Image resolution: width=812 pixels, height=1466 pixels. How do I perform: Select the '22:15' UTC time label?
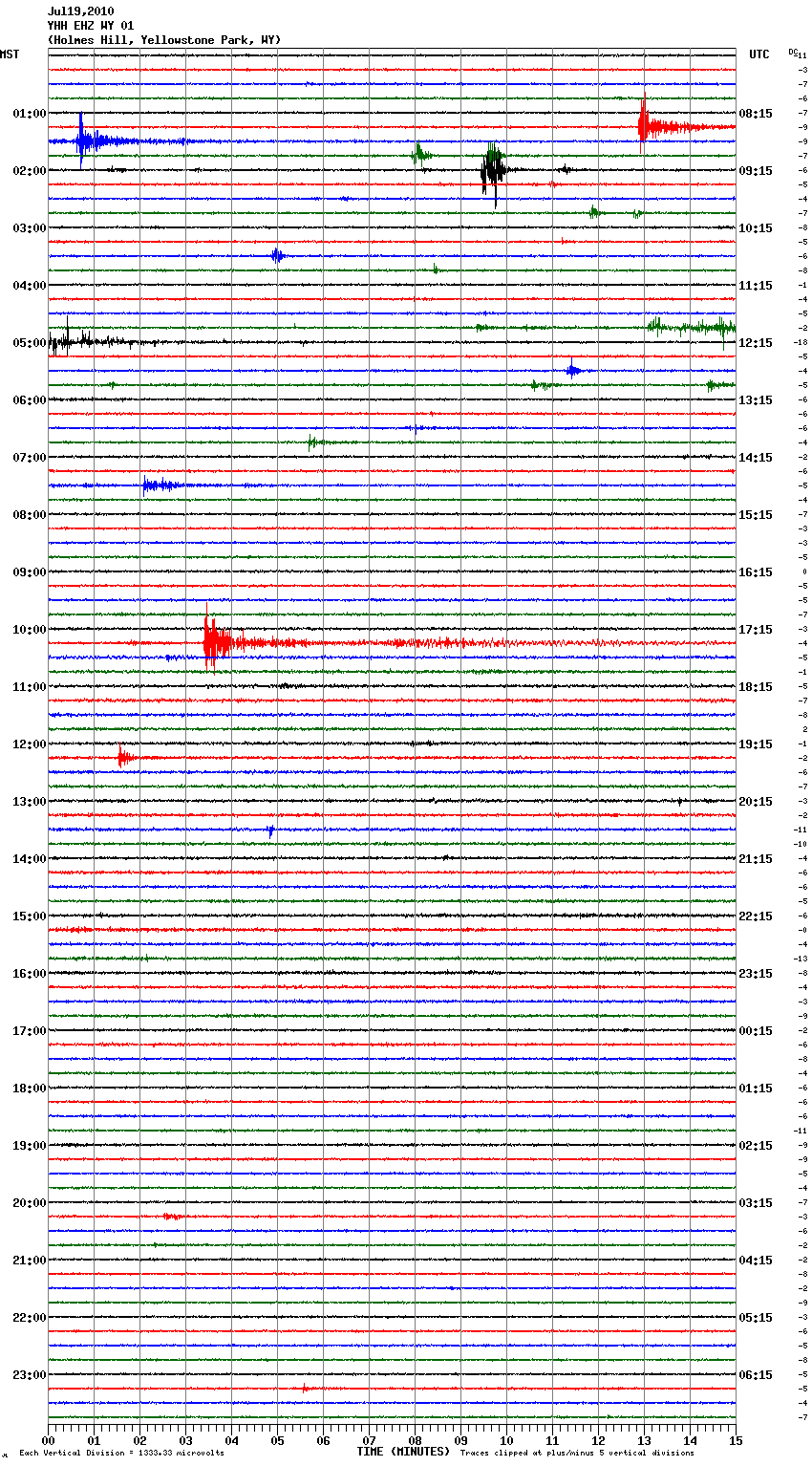(756, 916)
